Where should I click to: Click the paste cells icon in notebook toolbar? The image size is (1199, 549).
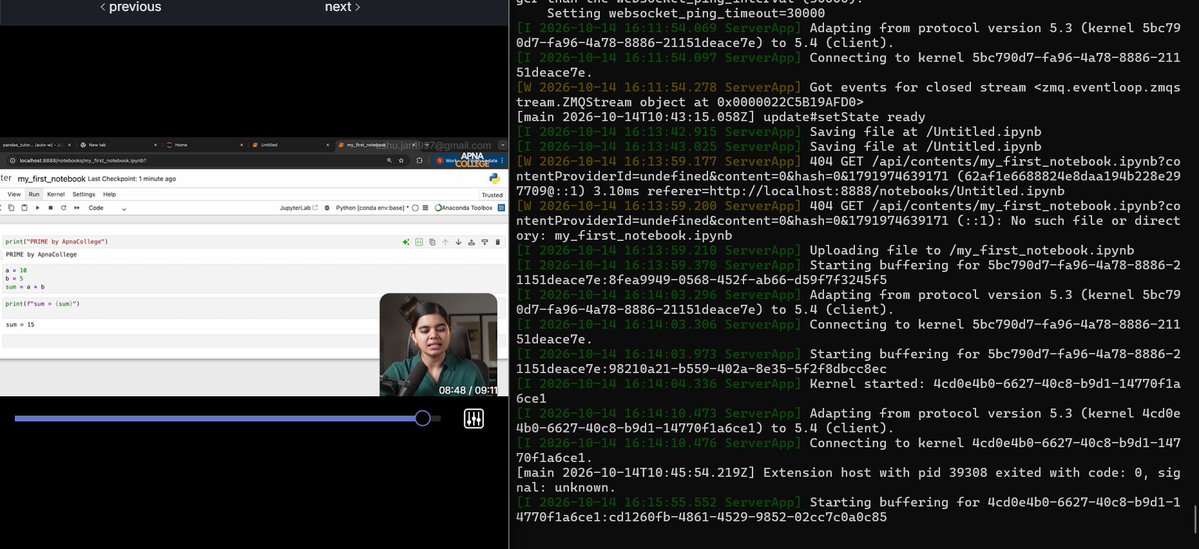[24, 208]
